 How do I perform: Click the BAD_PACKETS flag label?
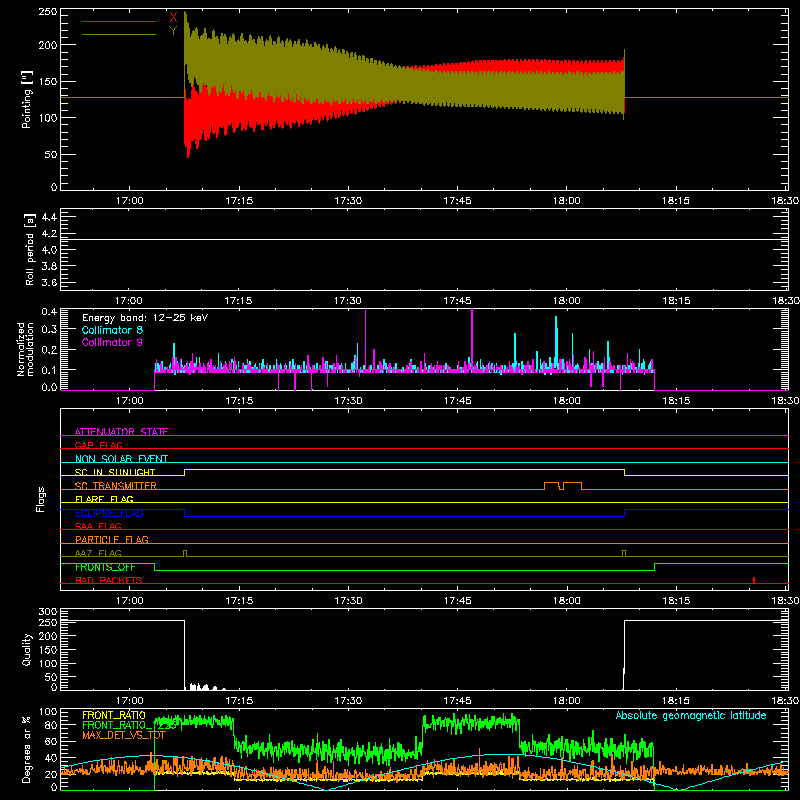click(109, 580)
